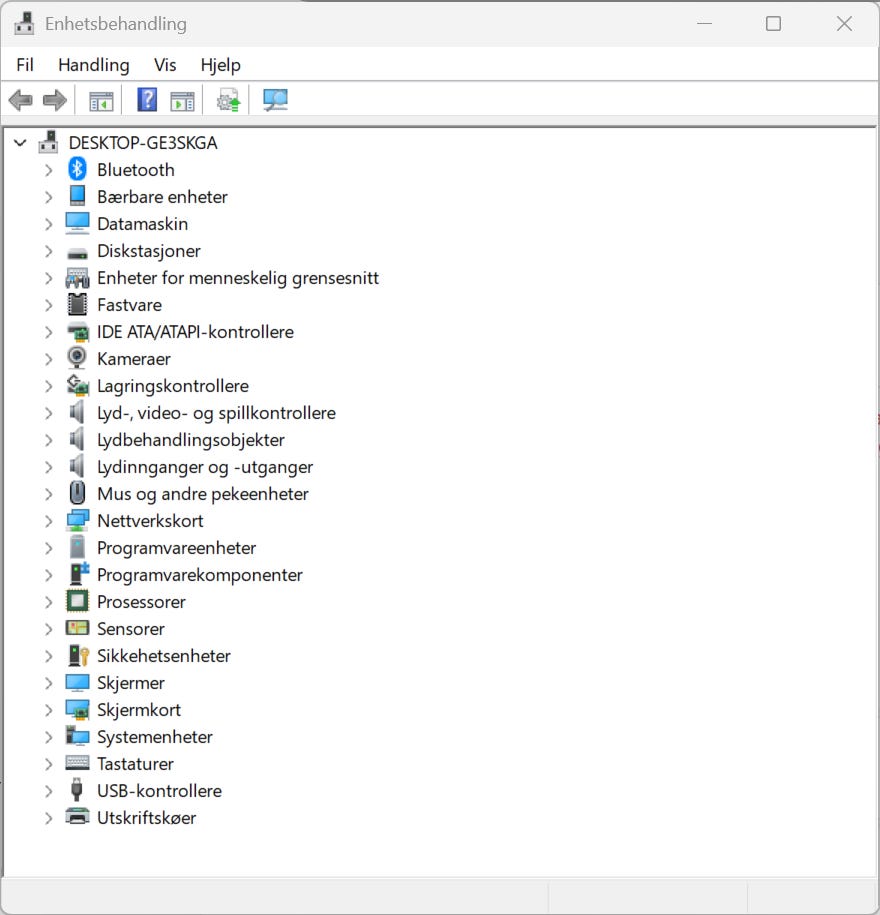Expand the Lydbehandlingsobjekter node

[x=48, y=440]
